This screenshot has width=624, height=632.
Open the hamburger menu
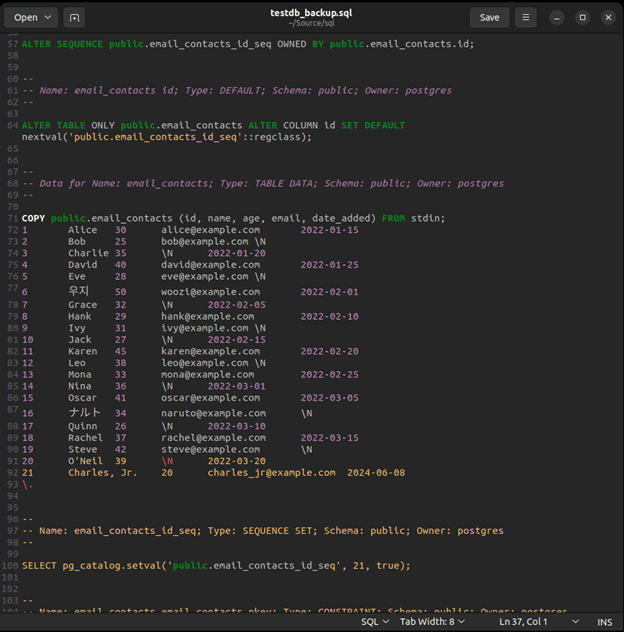pyautogui.click(x=526, y=17)
